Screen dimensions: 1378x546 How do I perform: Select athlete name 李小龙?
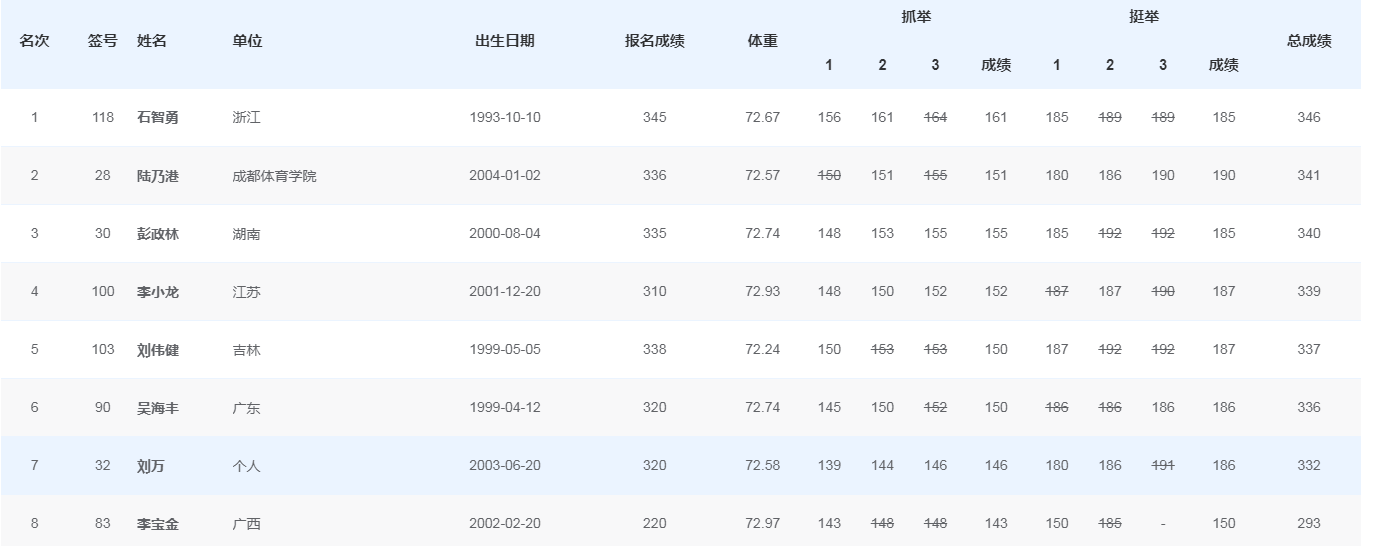[158, 291]
